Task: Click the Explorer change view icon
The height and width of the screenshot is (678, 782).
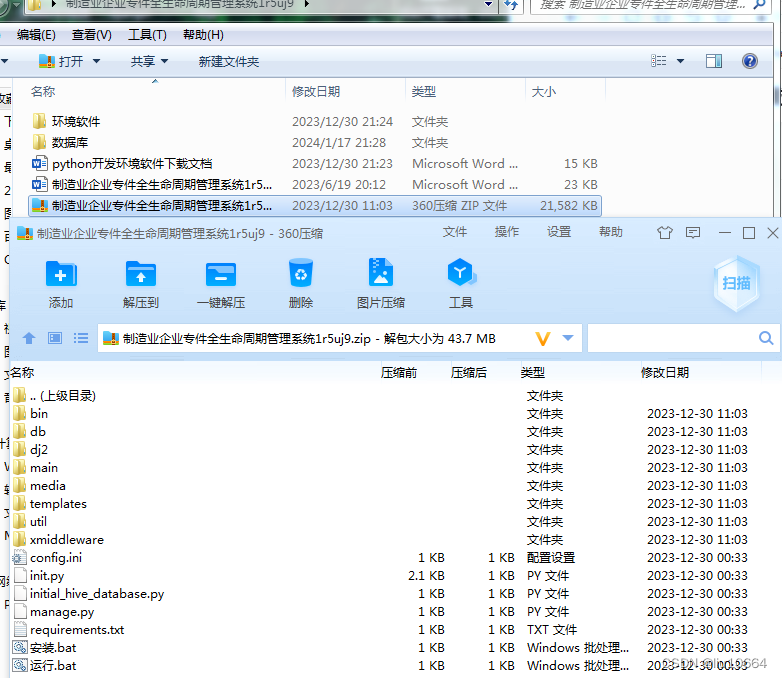Action: 658,61
